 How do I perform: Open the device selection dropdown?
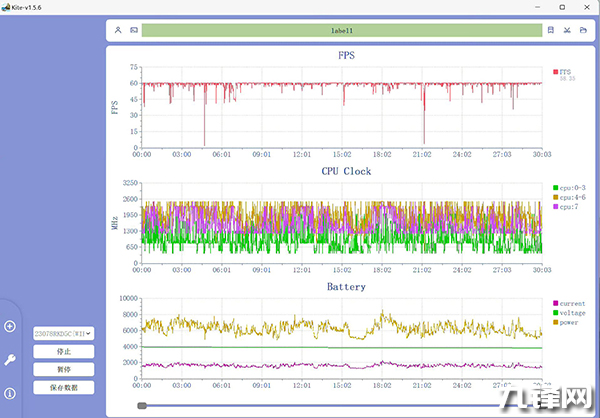[x=63, y=333]
